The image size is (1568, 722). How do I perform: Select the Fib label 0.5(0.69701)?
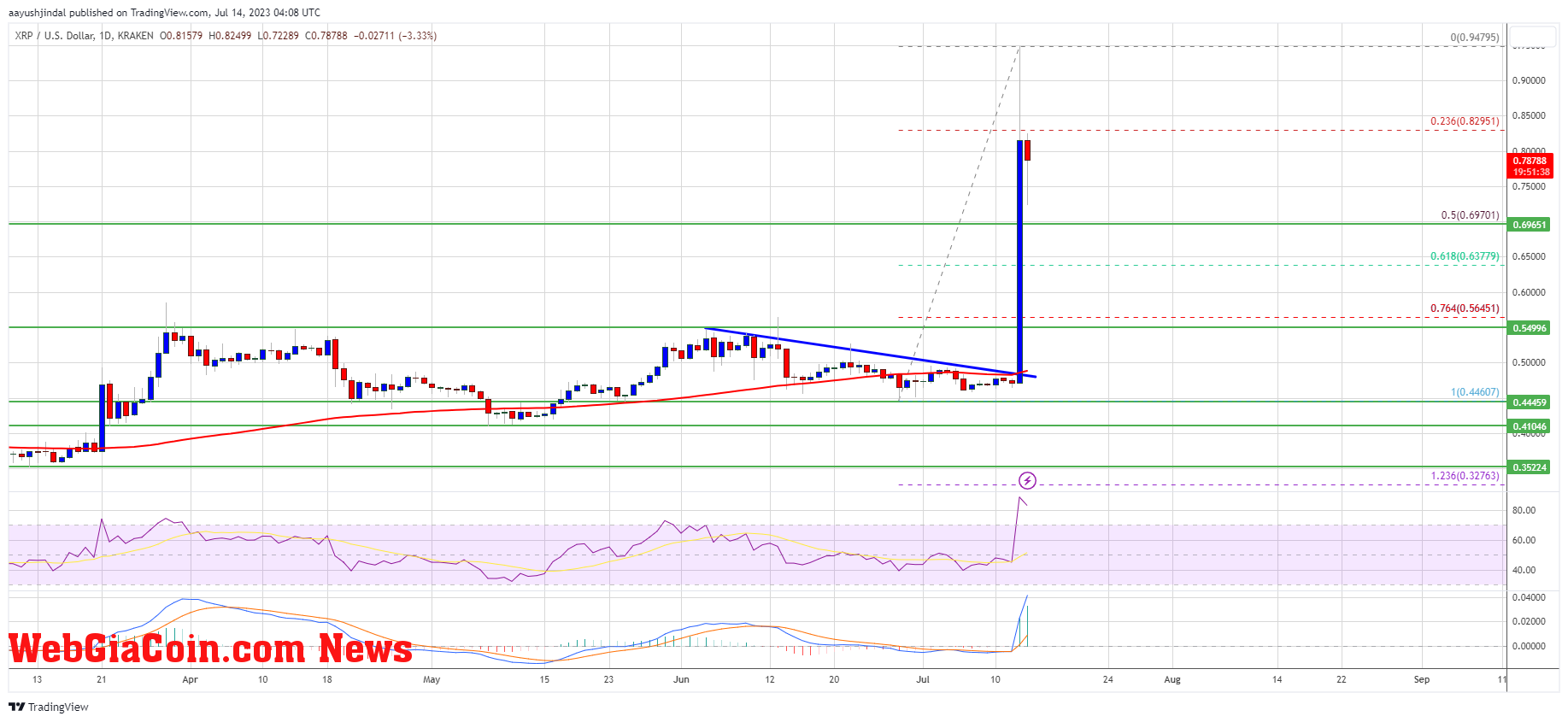pyautogui.click(x=1470, y=215)
